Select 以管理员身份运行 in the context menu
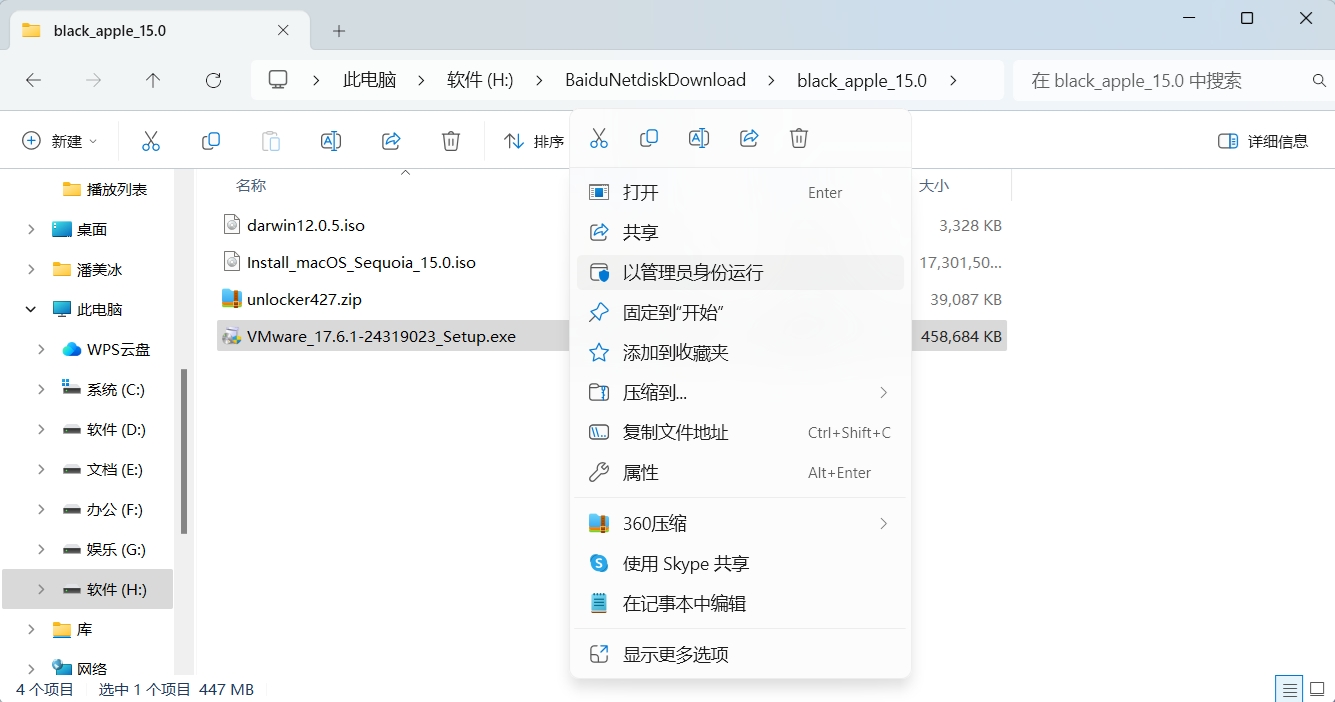This screenshot has width=1335, height=702. [740, 272]
